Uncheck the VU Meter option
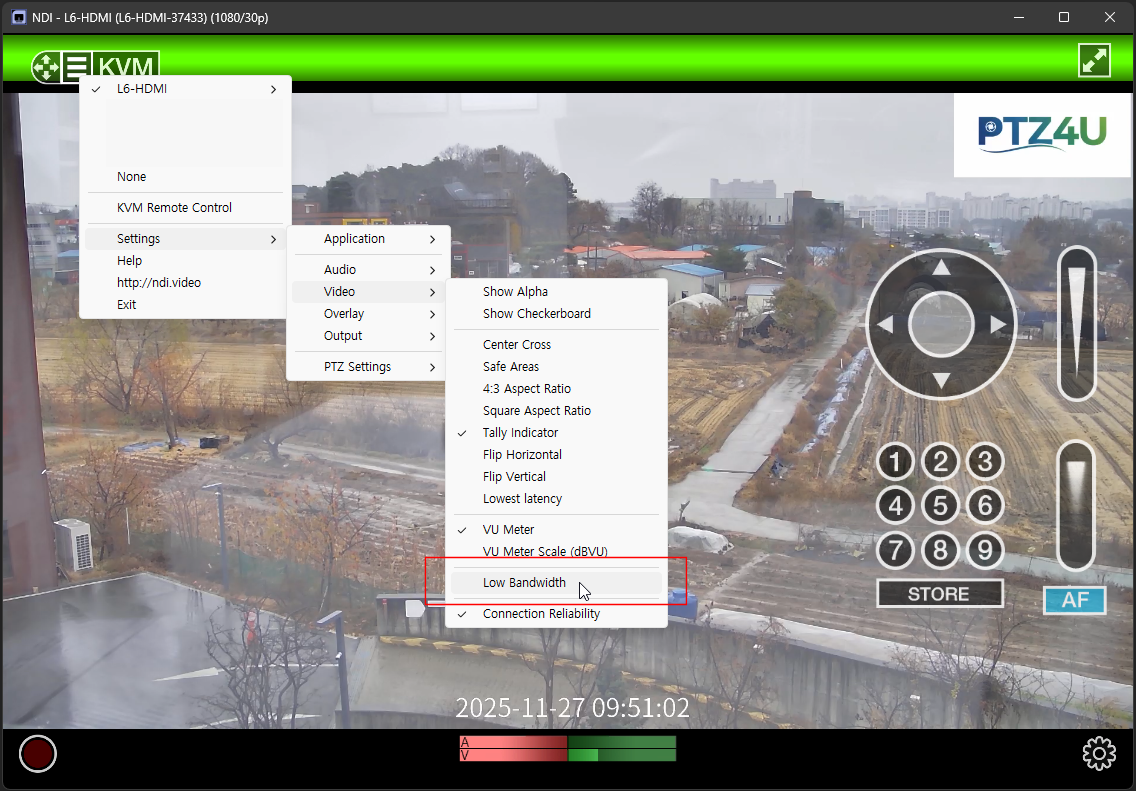This screenshot has height=791, width=1136. coord(556,530)
